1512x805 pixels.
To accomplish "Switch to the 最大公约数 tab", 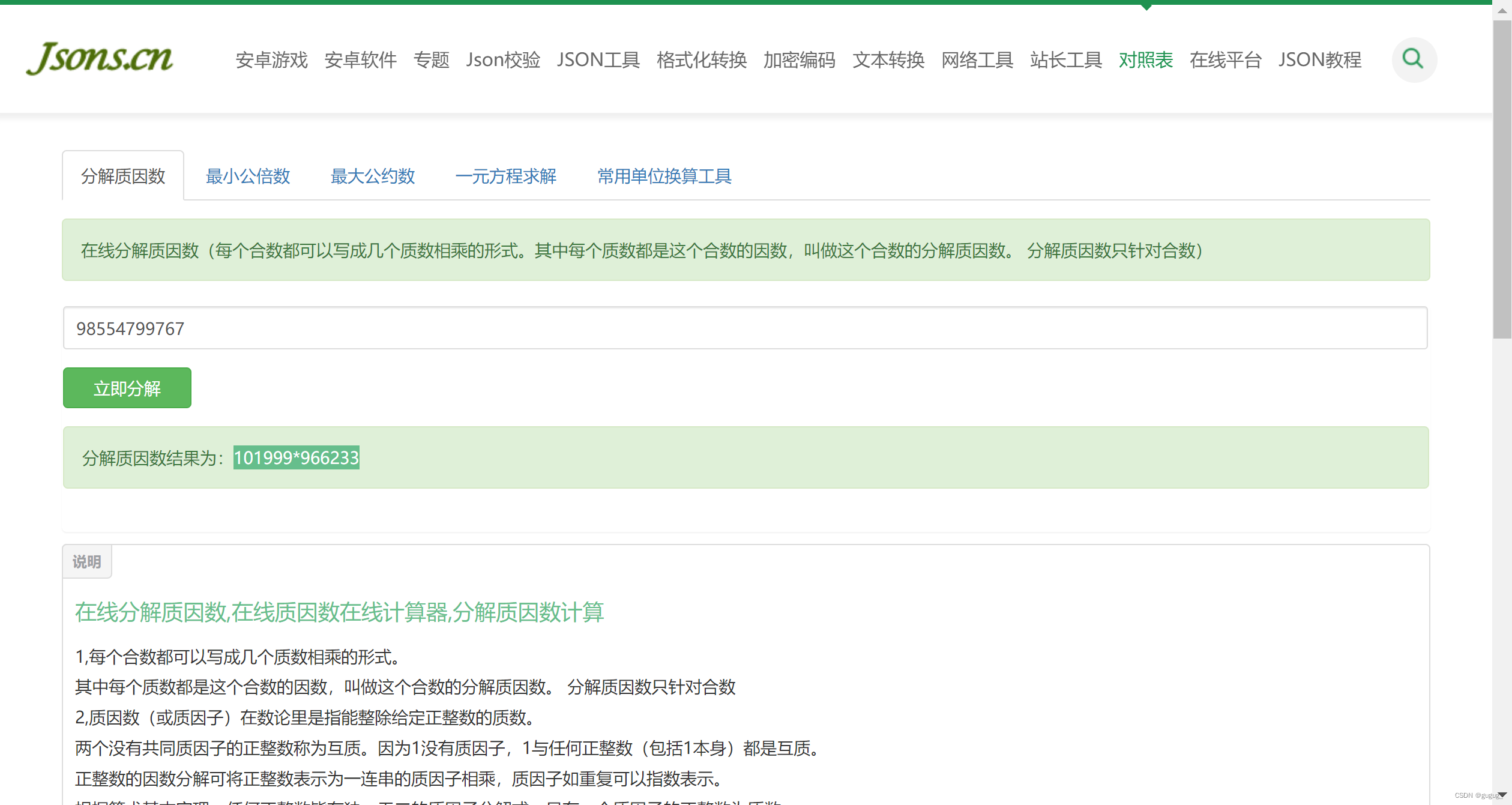I will pos(372,176).
